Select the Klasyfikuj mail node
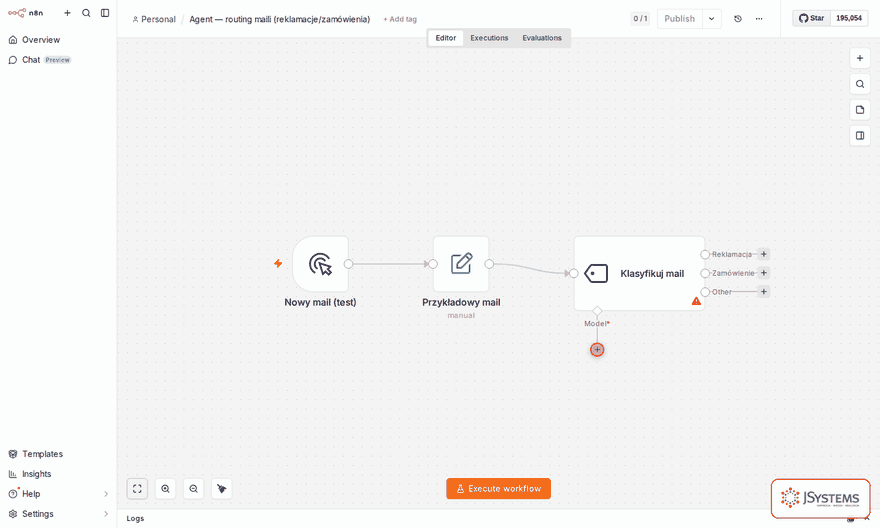Image resolution: width=880 pixels, height=528 pixels. tap(639, 273)
